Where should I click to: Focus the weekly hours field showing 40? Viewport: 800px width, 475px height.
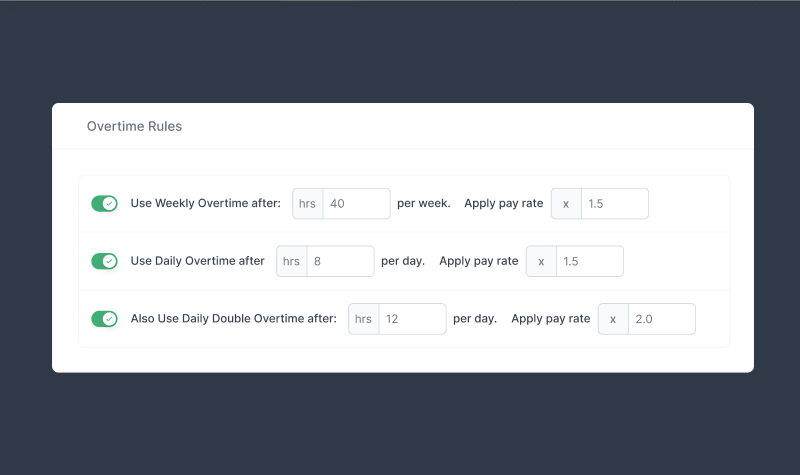tap(357, 204)
